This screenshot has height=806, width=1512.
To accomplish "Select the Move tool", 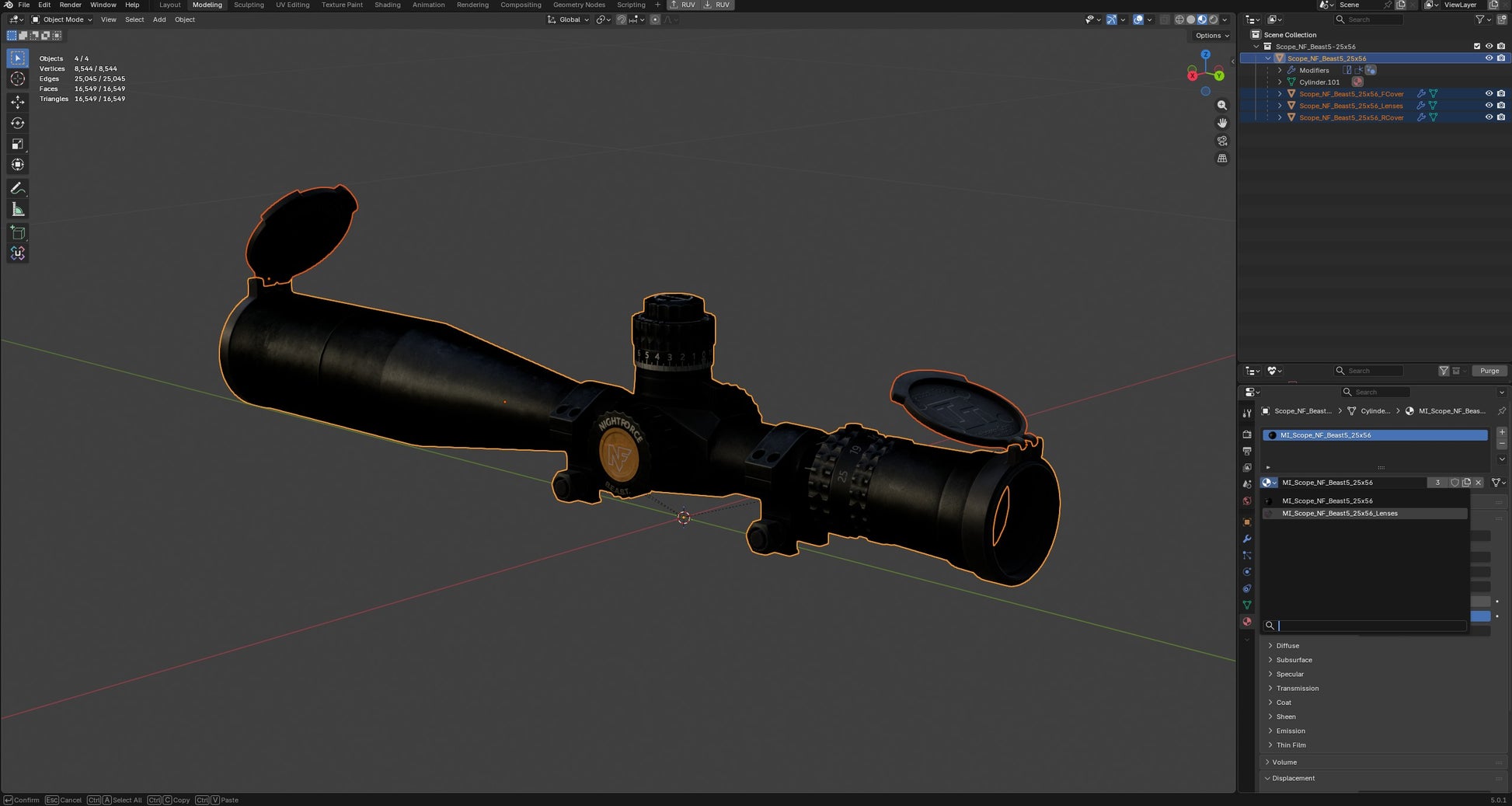I will 18,103.
